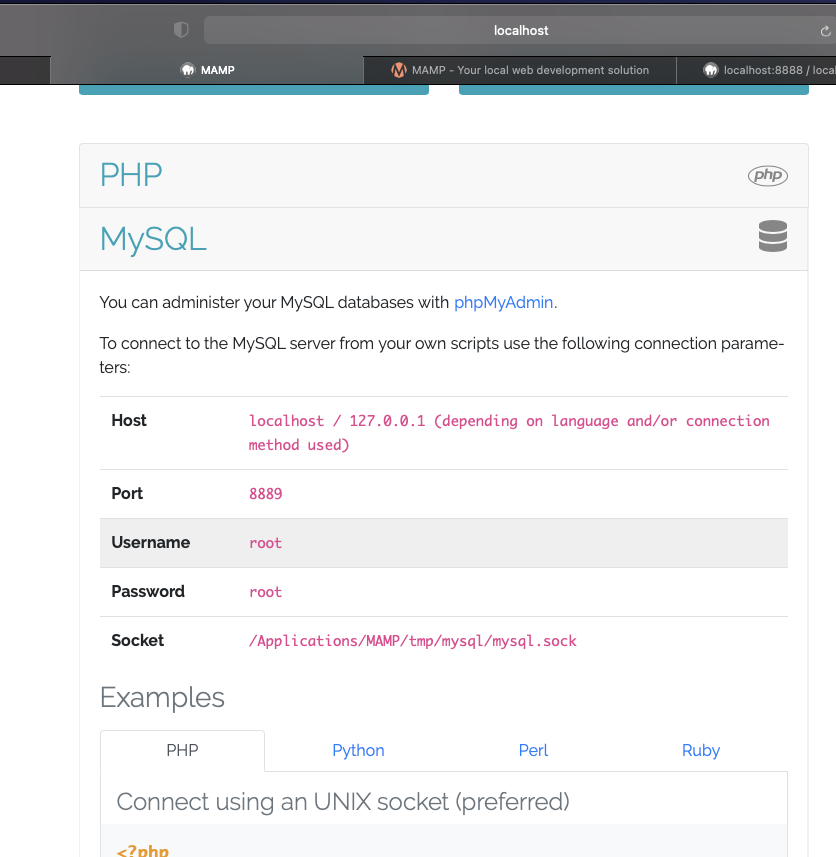Click the elephant favicon on localhost:8888 tab

(710, 70)
